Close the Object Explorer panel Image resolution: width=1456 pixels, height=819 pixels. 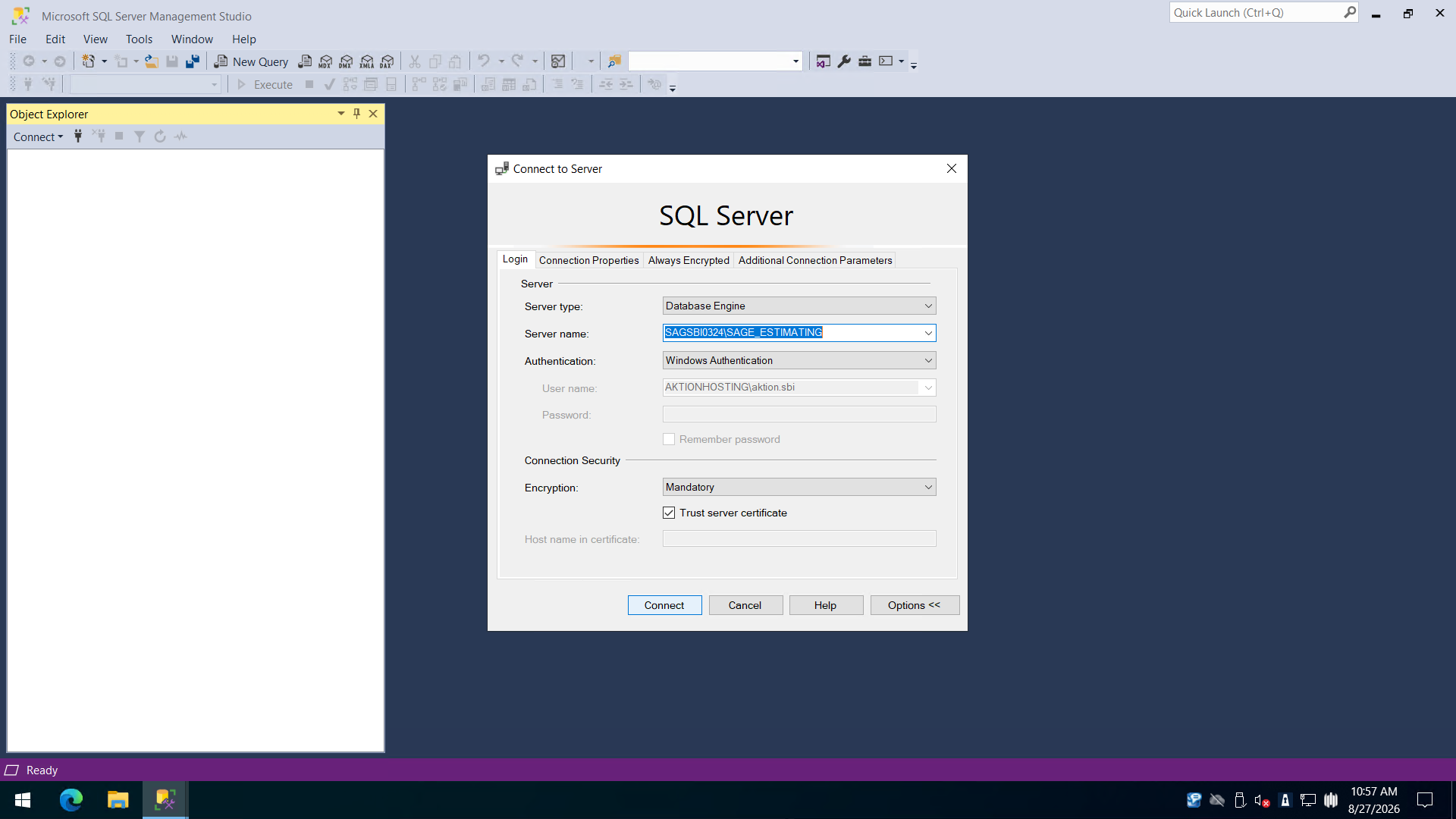373,114
